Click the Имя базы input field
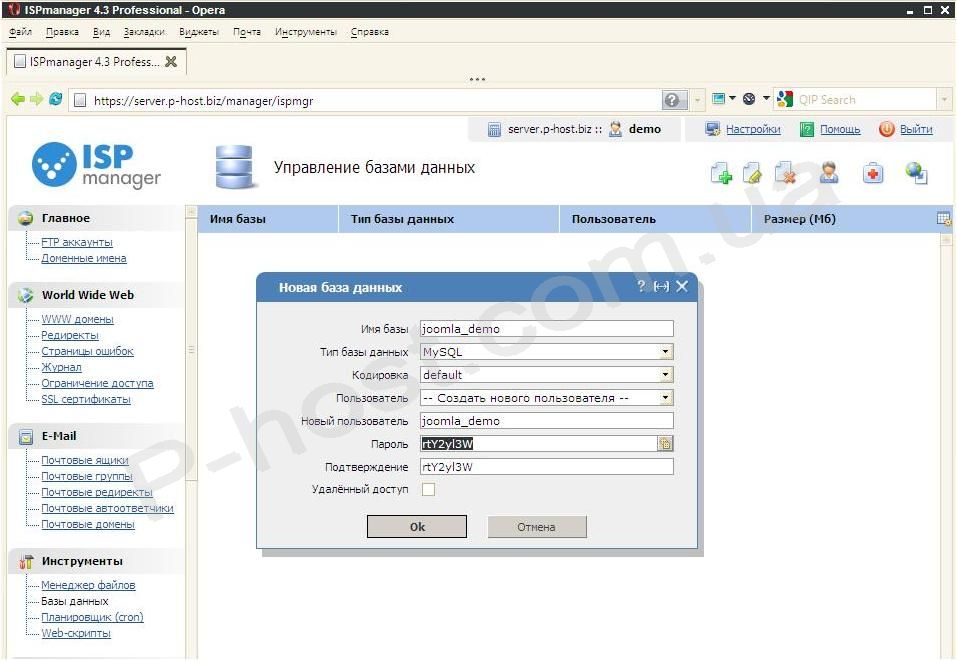The height and width of the screenshot is (661, 957). (547, 328)
